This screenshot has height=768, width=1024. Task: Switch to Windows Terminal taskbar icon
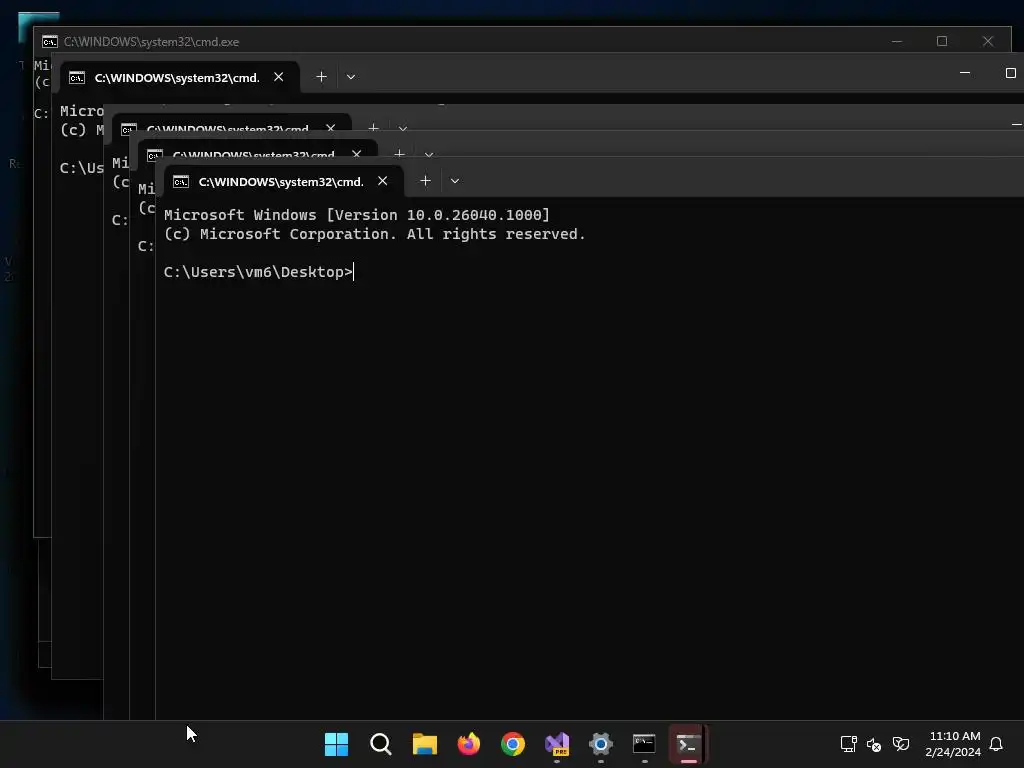pyautogui.click(x=688, y=744)
